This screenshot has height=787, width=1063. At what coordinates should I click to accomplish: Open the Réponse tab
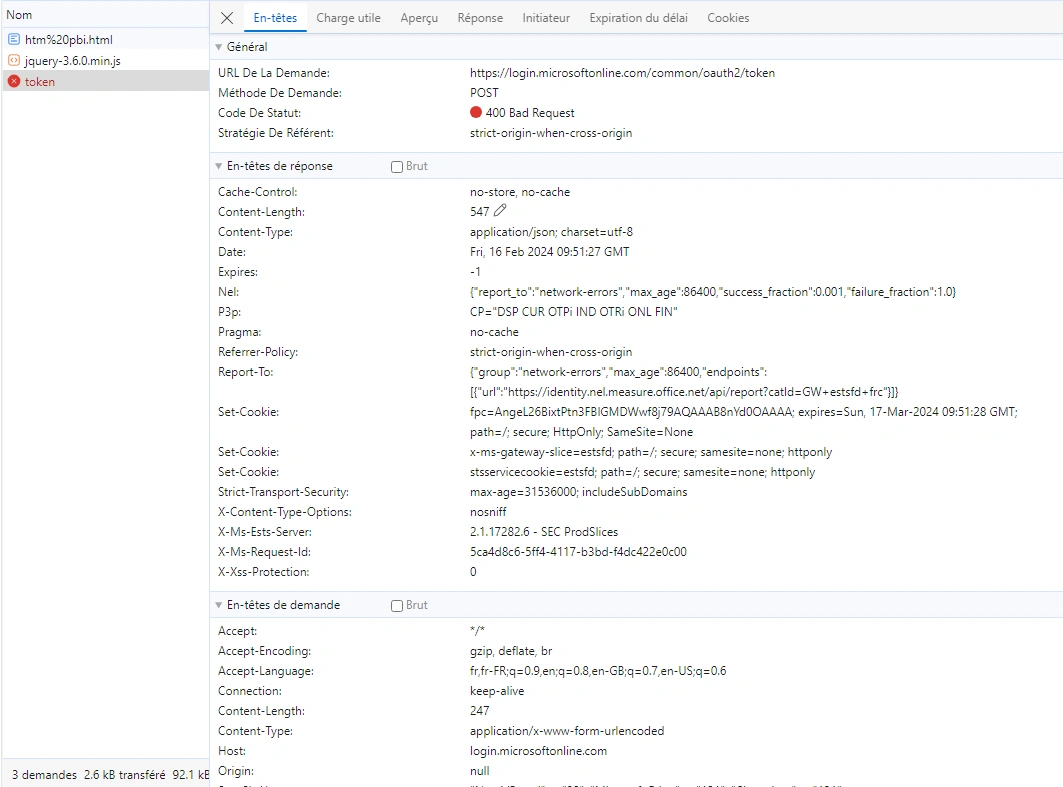tap(480, 18)
